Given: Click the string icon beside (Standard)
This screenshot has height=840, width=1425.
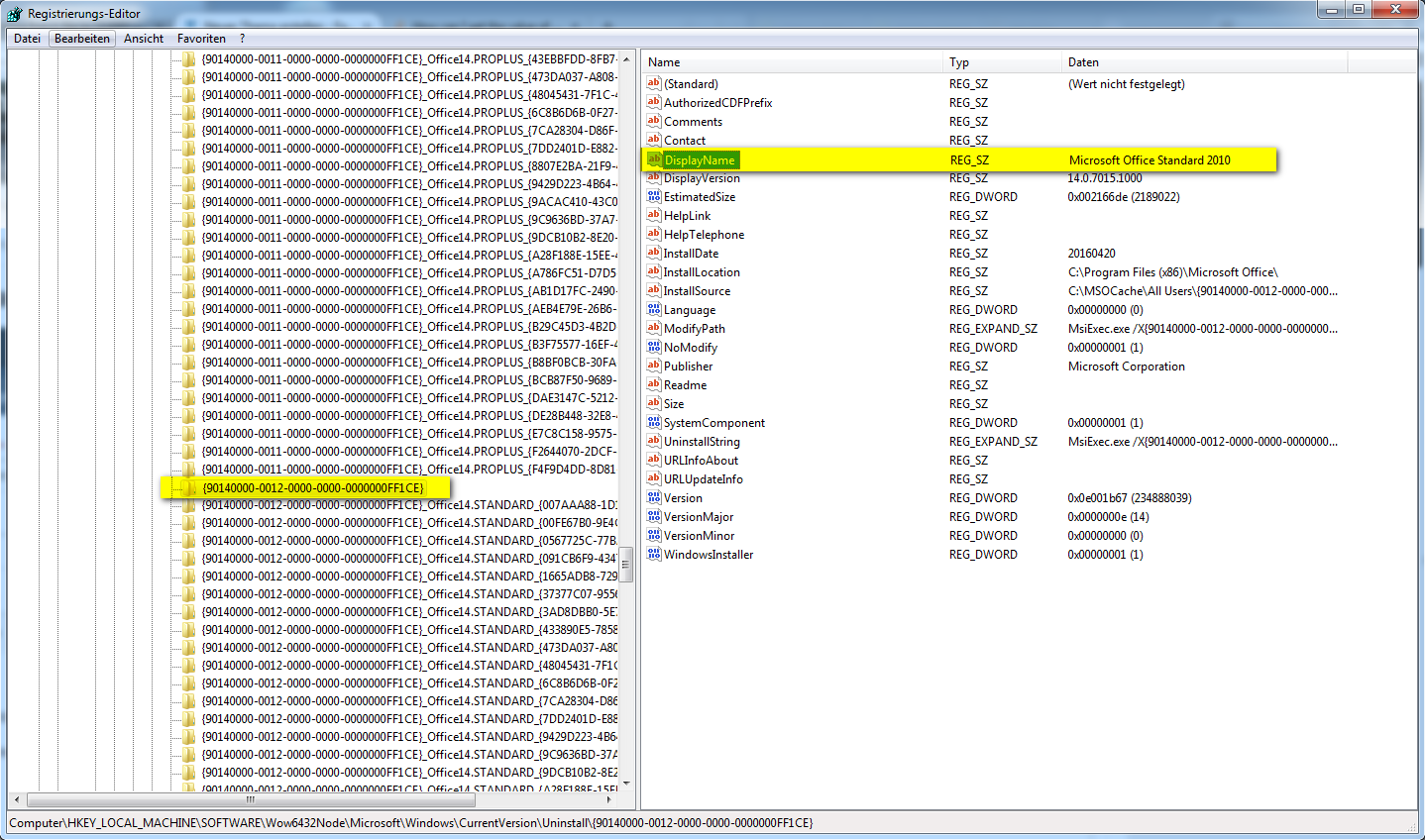Looking at the screenshot, I should point(653,83).
